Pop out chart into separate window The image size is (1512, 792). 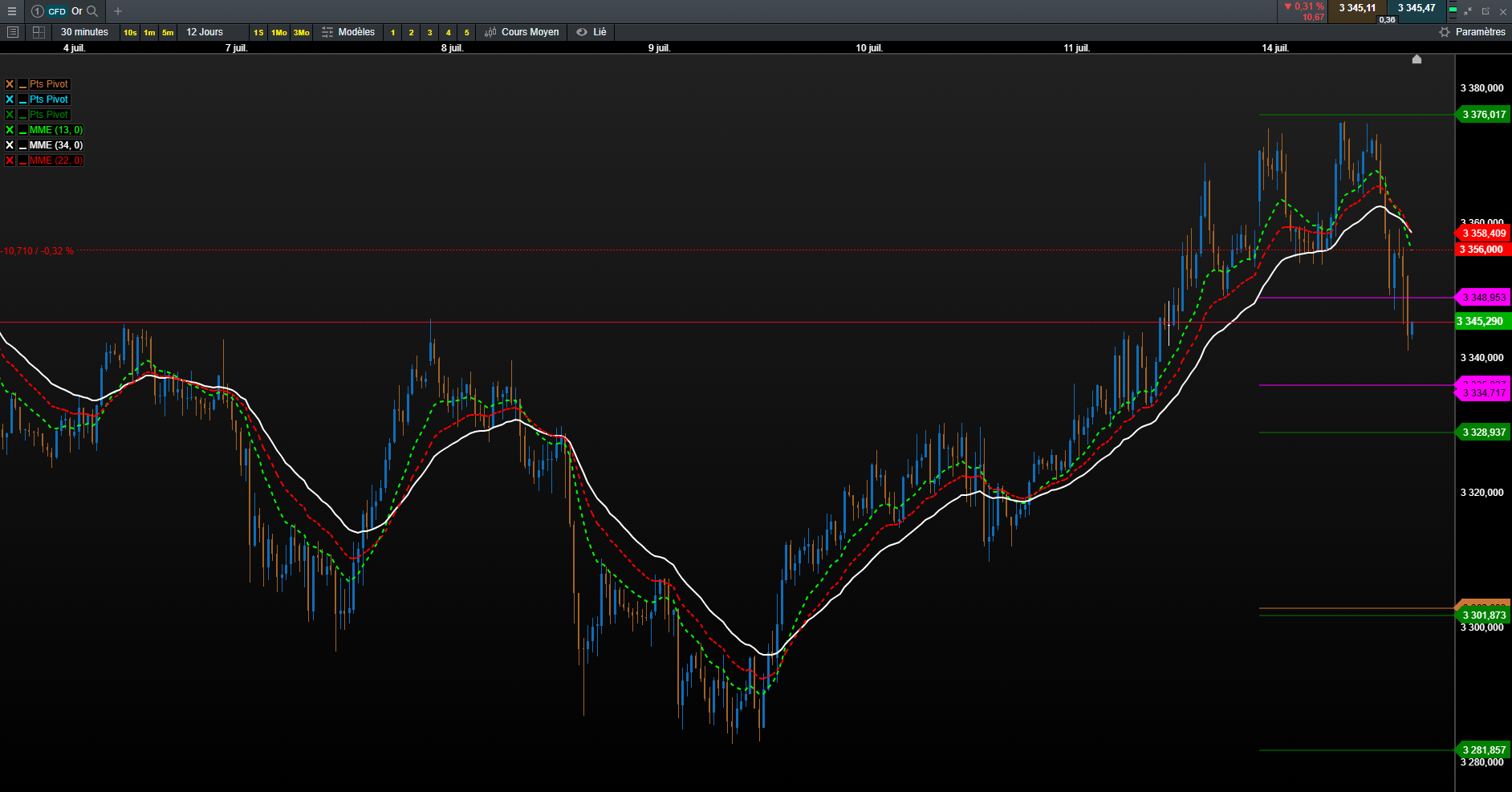1486,11
